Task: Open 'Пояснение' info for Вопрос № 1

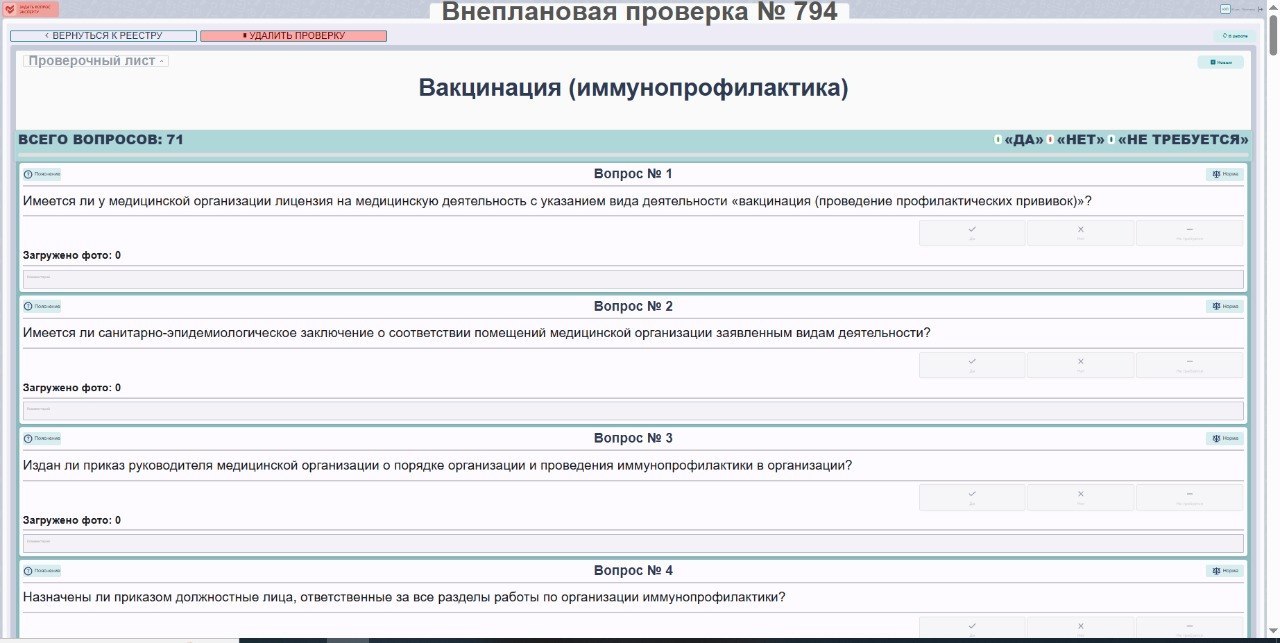Action: pyautogui.click(x=42, y=174)
